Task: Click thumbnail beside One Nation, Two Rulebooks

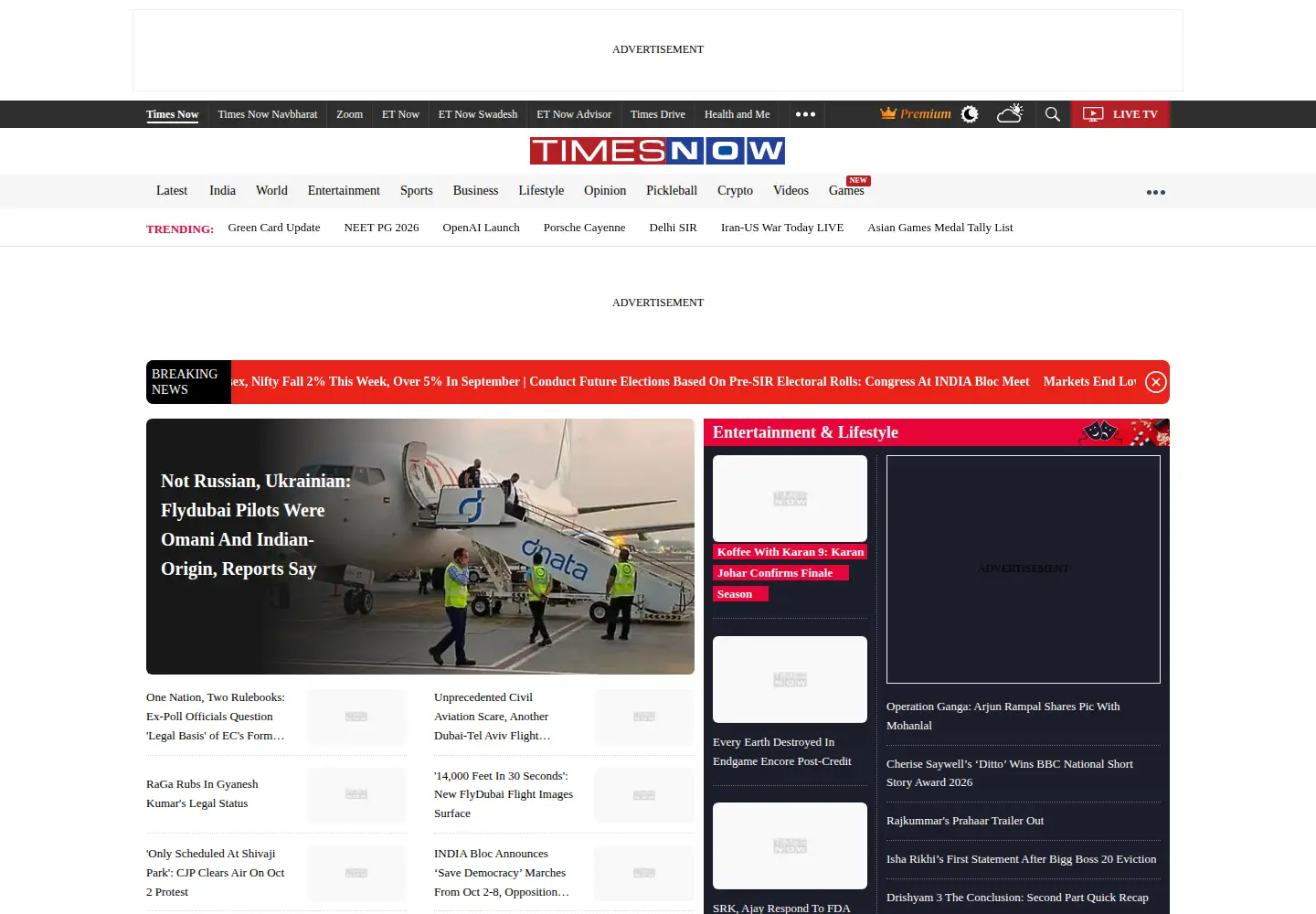Action: [x=356, y=717]
